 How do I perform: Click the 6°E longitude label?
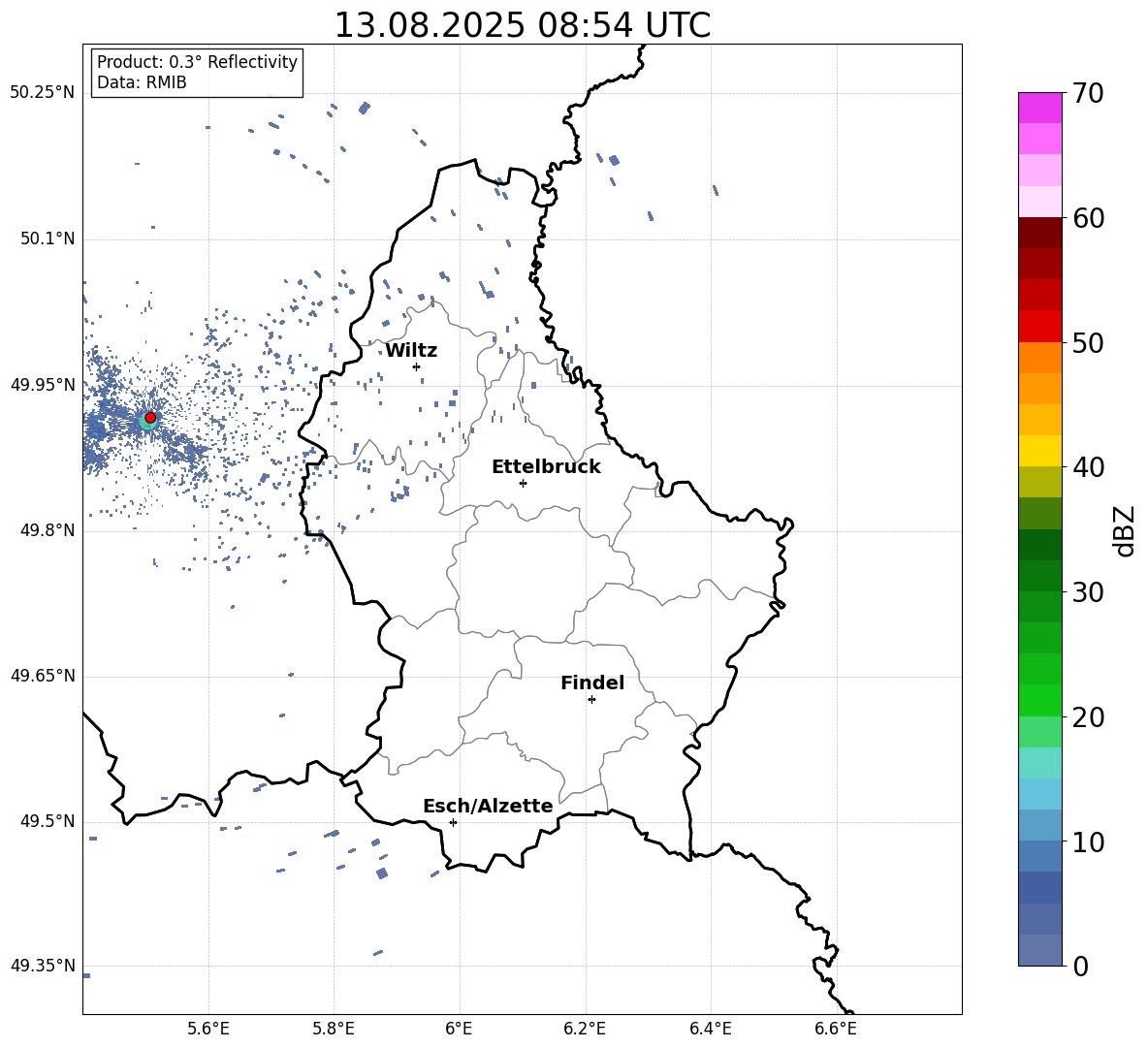(459, 1029)
